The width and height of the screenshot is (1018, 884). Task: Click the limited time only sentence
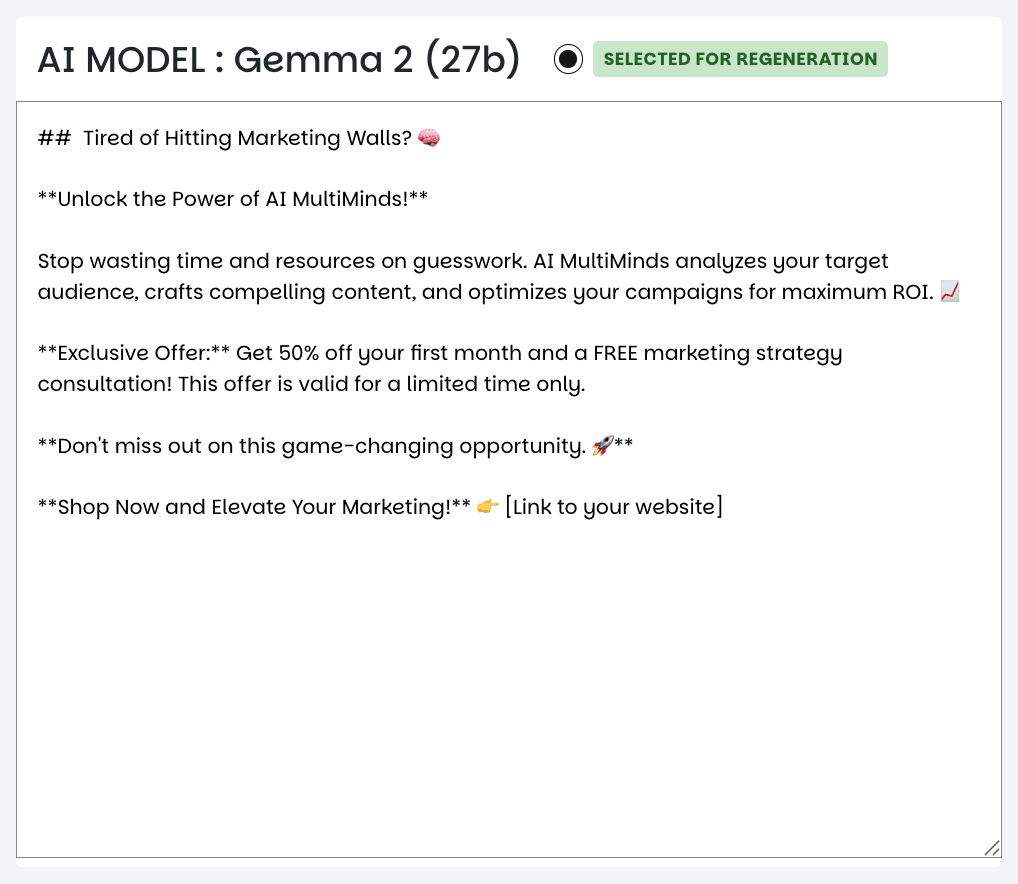click(x=382, y=384)
